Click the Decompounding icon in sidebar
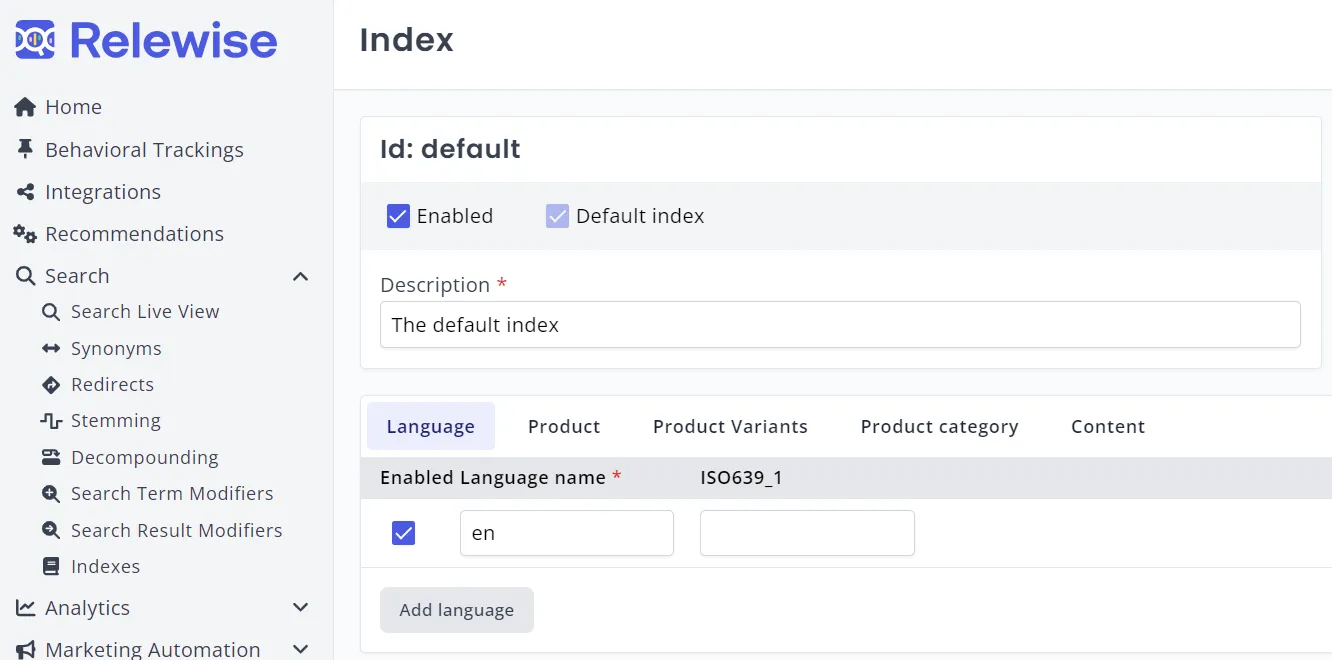The image size is (1332, 660). pos(51,458)
